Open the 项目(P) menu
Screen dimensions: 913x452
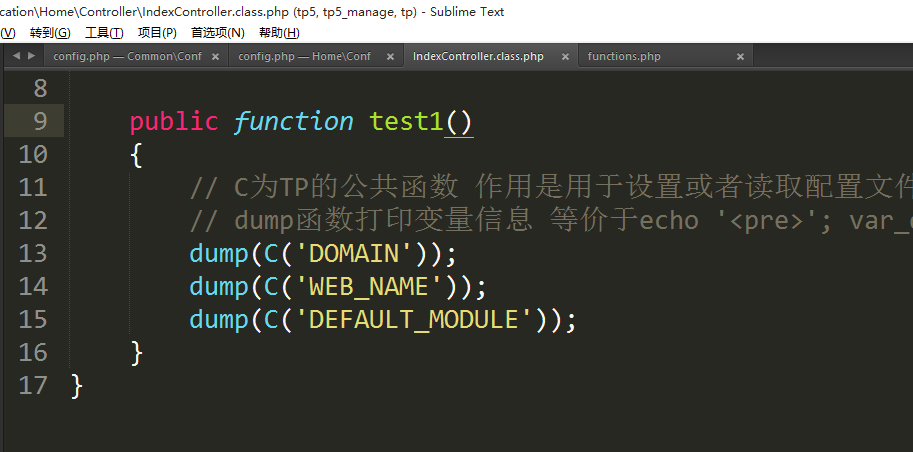click(x=157, y=33)
